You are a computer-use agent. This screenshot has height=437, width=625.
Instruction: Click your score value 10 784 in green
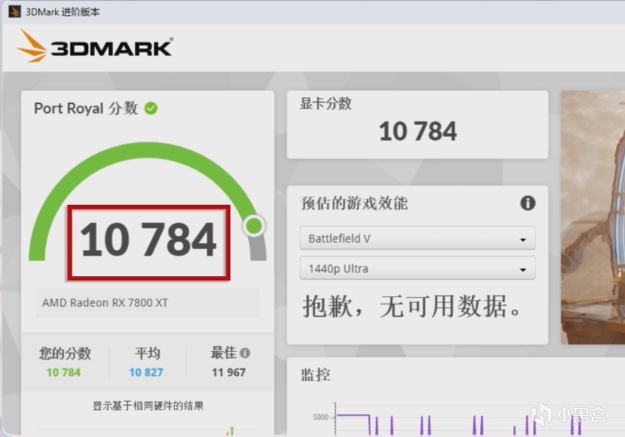pyautogui.click(x=64, y=372)
